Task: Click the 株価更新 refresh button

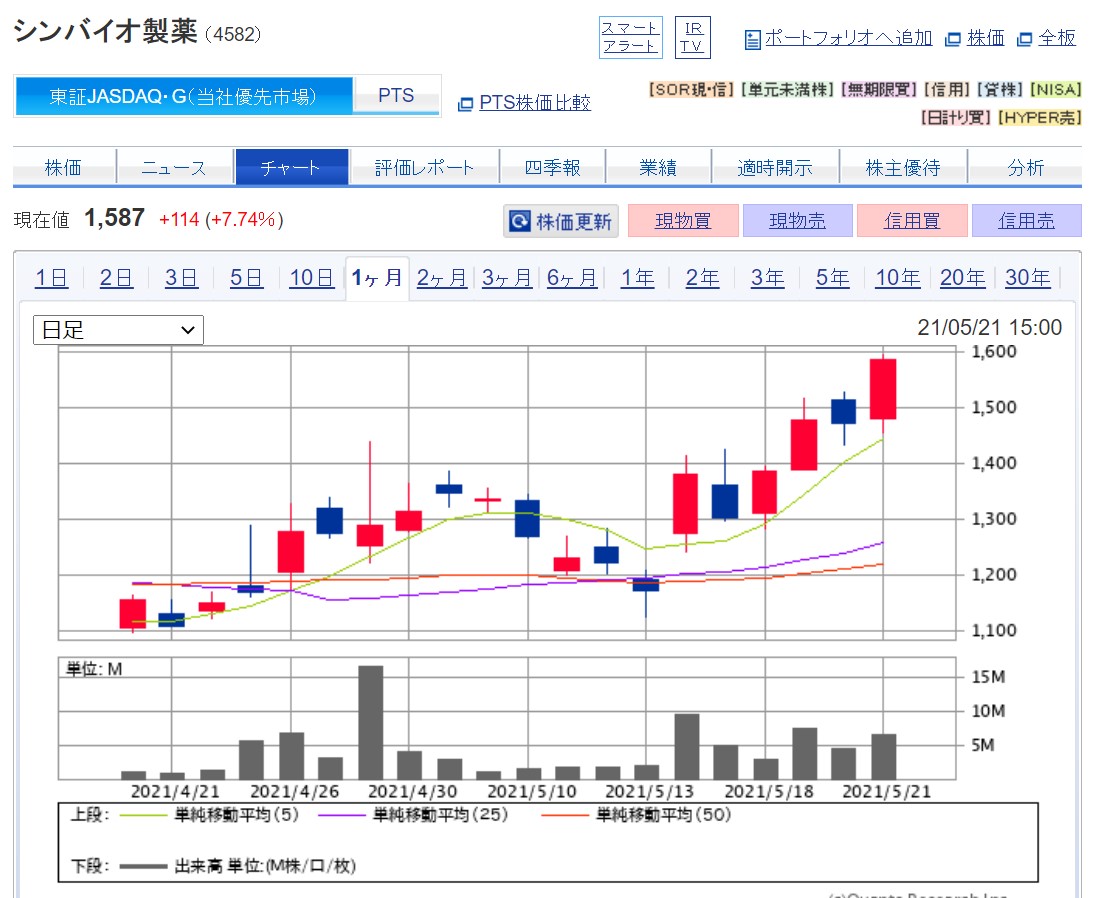Action: (561, 221)
